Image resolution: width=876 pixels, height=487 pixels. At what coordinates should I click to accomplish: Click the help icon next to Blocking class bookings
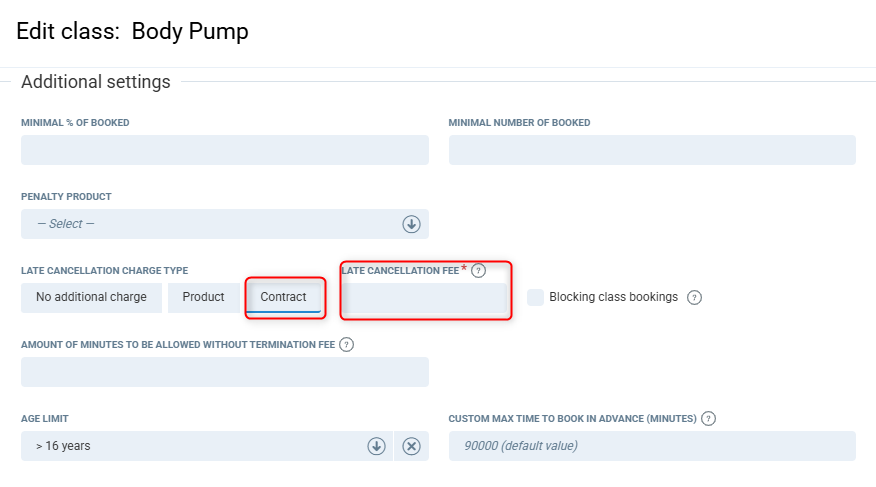click(x=695, y=297)
